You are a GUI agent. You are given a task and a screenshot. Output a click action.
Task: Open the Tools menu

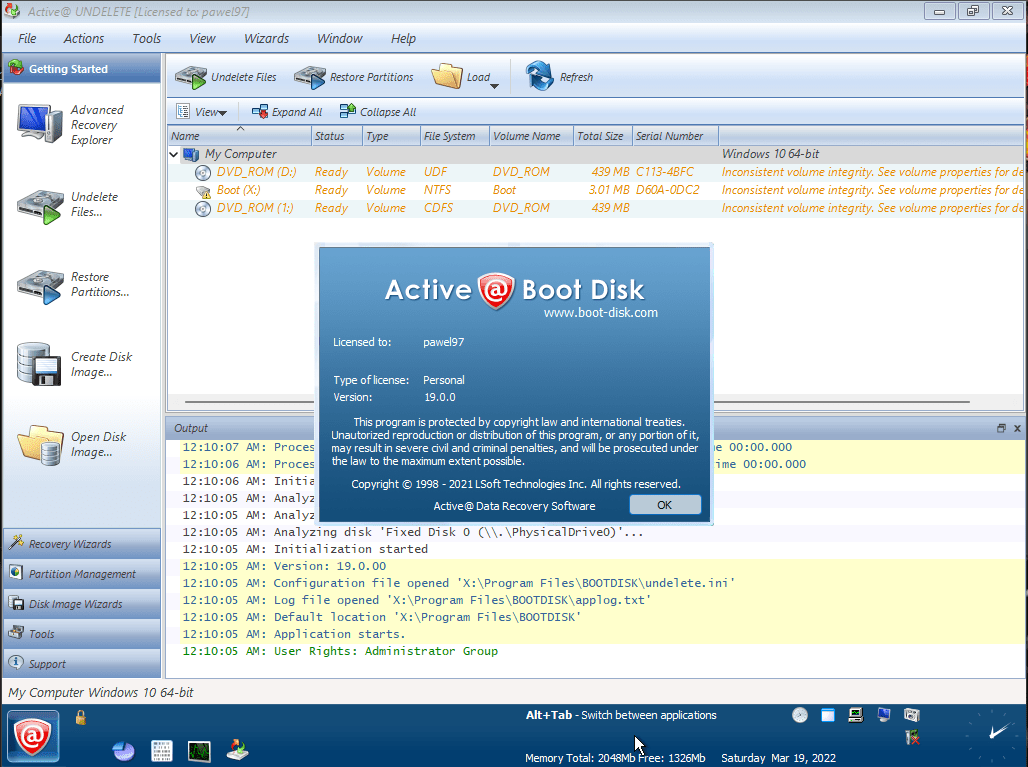146,39
